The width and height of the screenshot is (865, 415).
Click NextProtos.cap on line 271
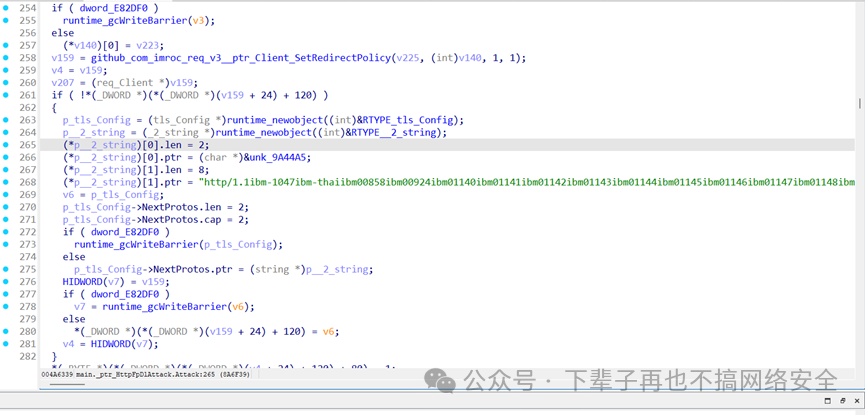click(192, 220)
